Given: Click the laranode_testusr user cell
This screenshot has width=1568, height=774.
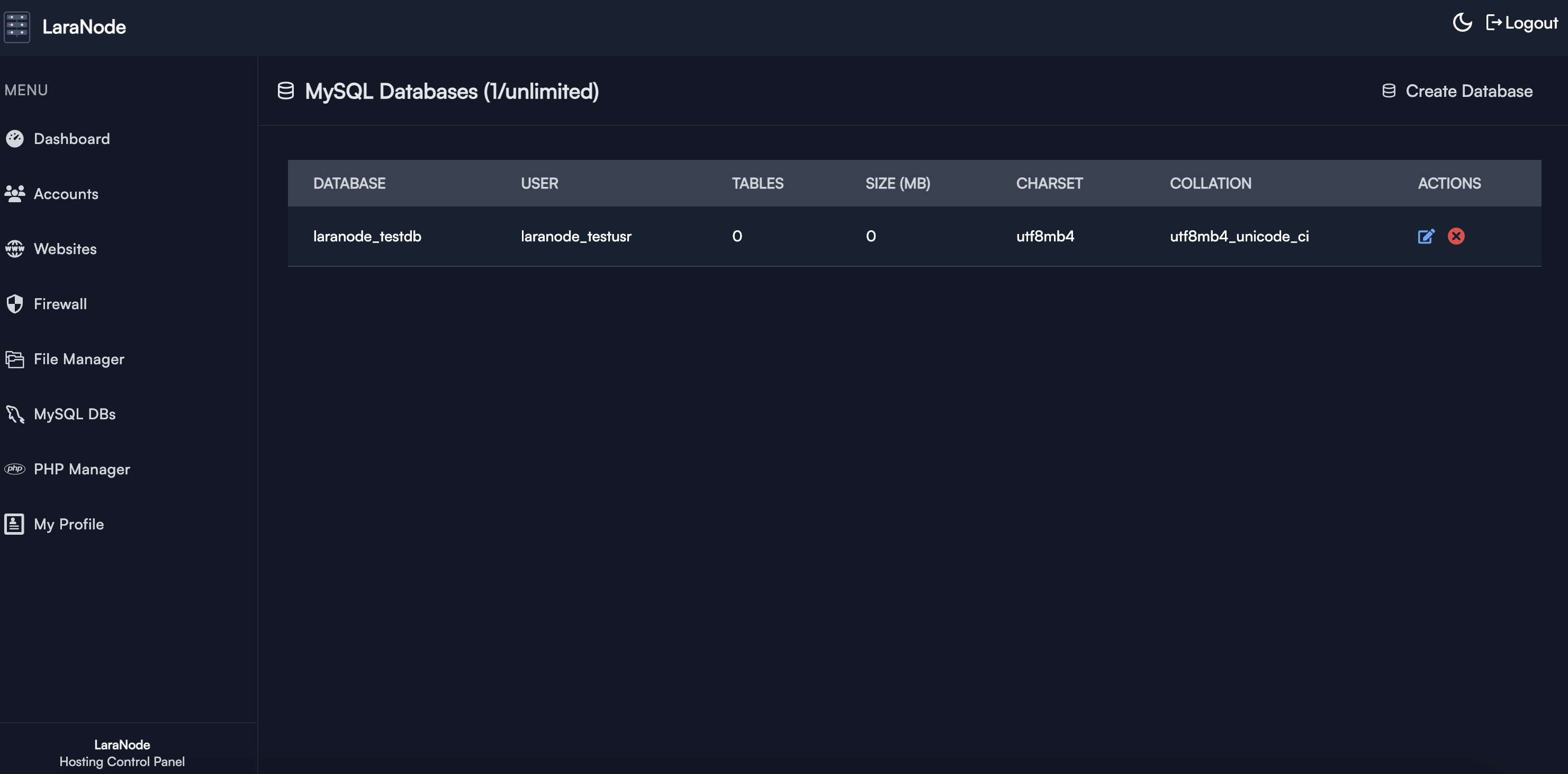Looking at the screenshot, I should (x=576, y=236).
